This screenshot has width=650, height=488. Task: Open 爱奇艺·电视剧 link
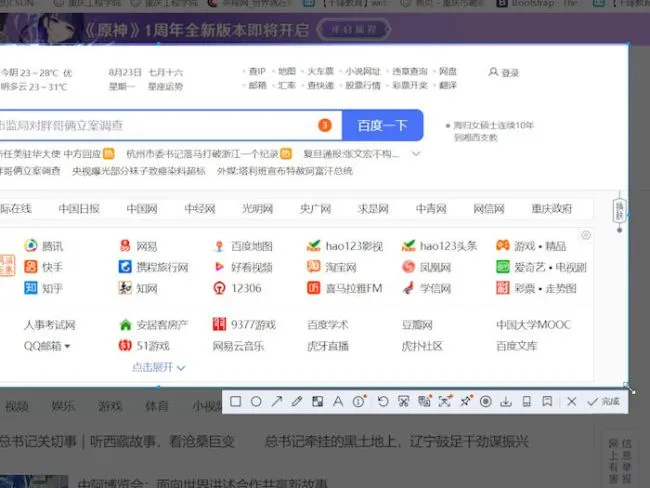pyautogui.click(x=551, y=267)
